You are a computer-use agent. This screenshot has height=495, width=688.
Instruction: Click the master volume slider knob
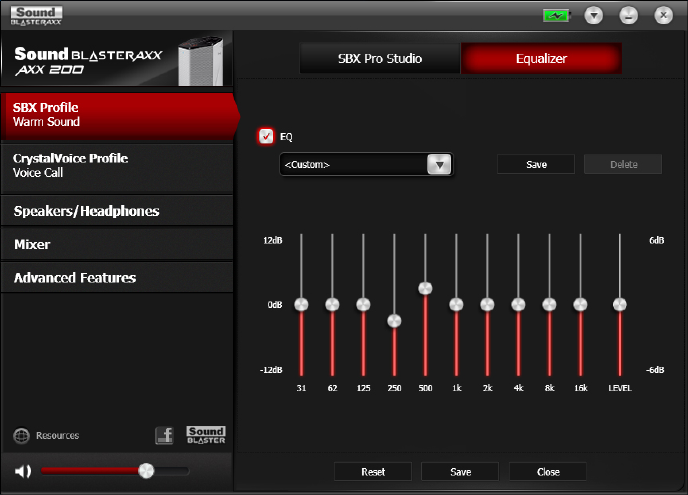(x=146, y=471)
